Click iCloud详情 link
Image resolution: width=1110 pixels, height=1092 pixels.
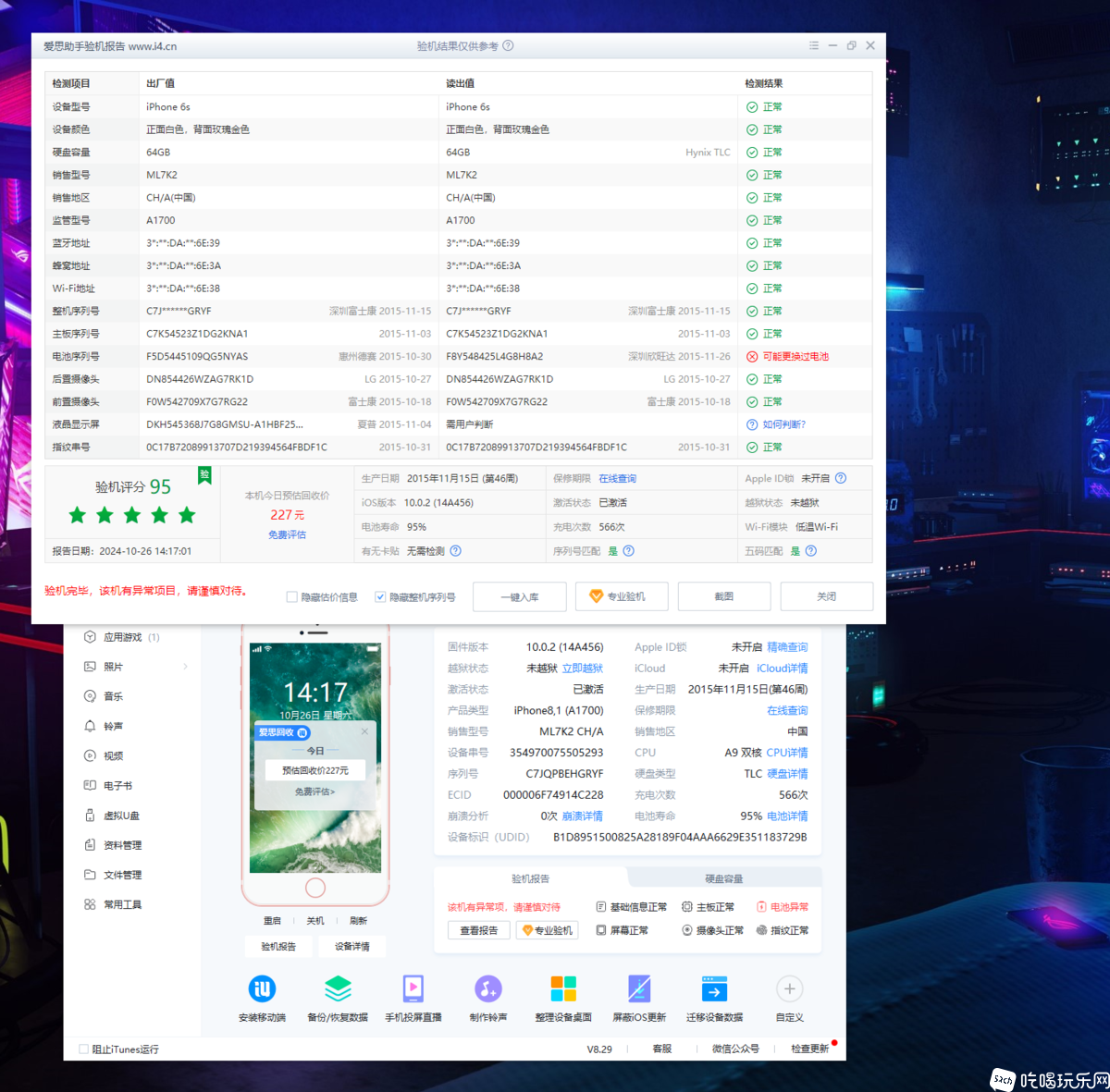(x=783, y=669)
